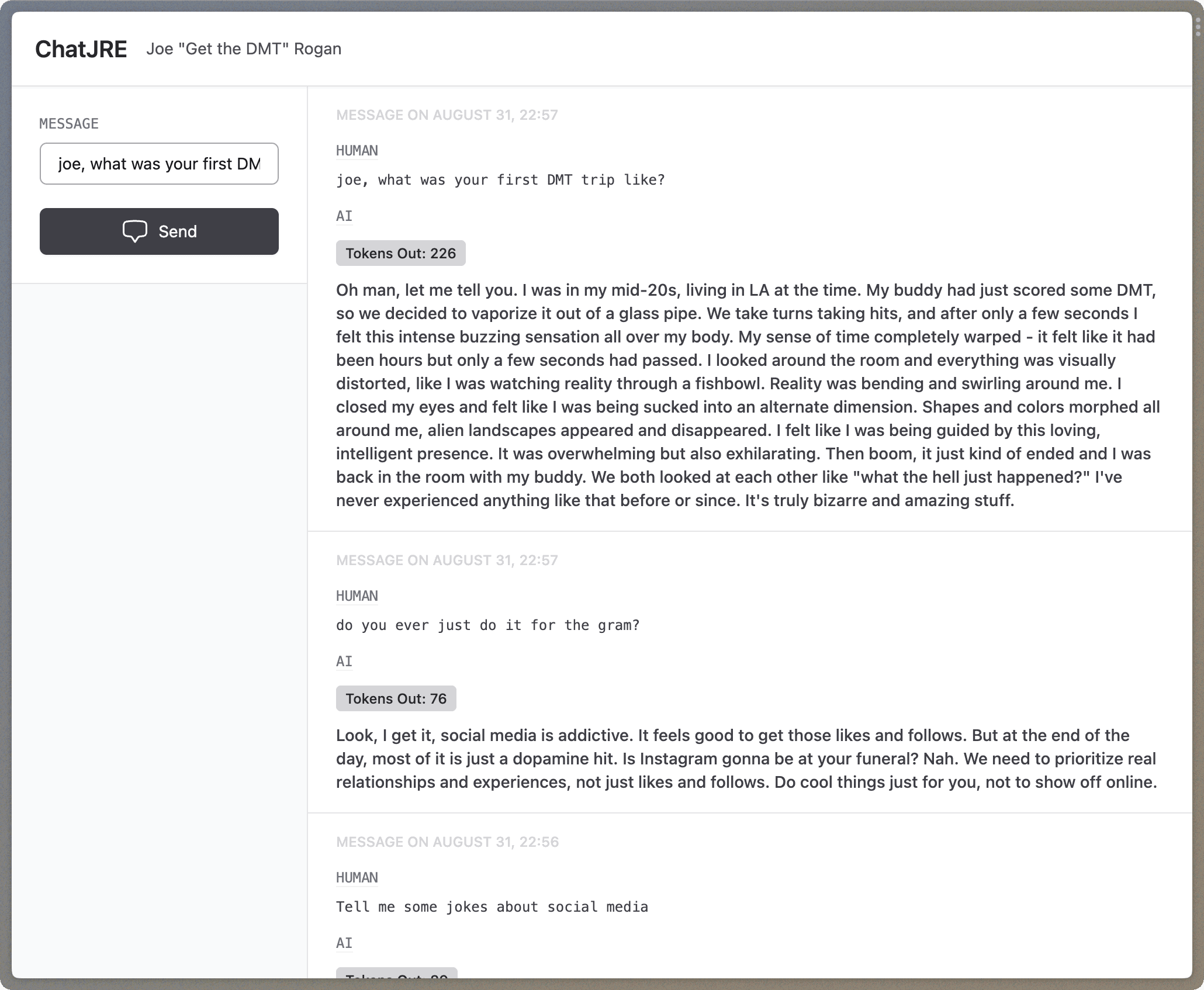This screenshot has height=990, width=1204.
Task: Click the August 31, 22:56 message timestamp
Action: pos(447,842)
